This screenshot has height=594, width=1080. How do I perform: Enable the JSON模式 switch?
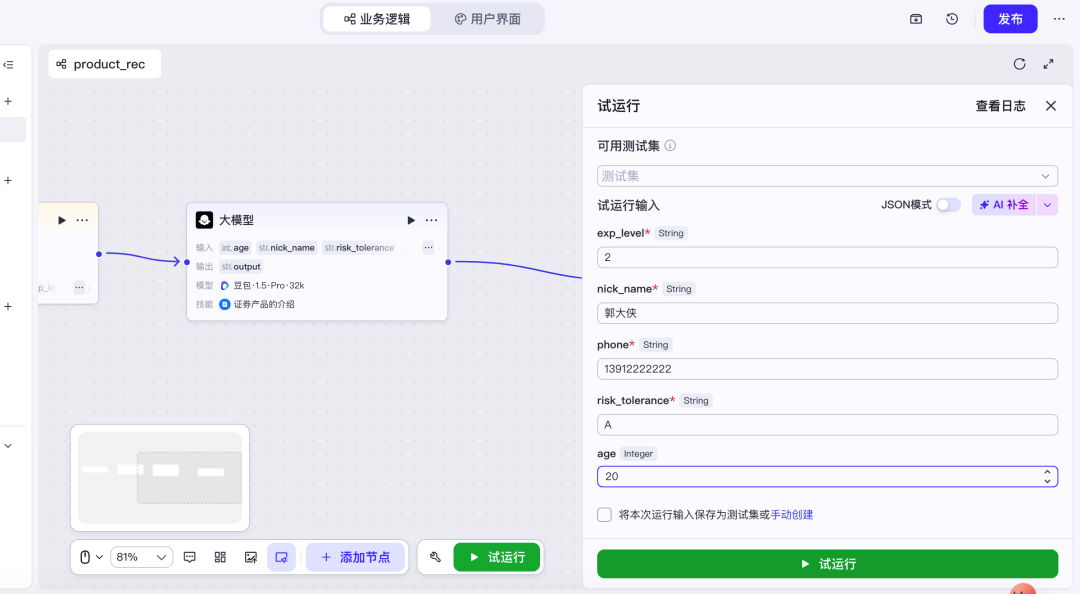coord(948,205)
